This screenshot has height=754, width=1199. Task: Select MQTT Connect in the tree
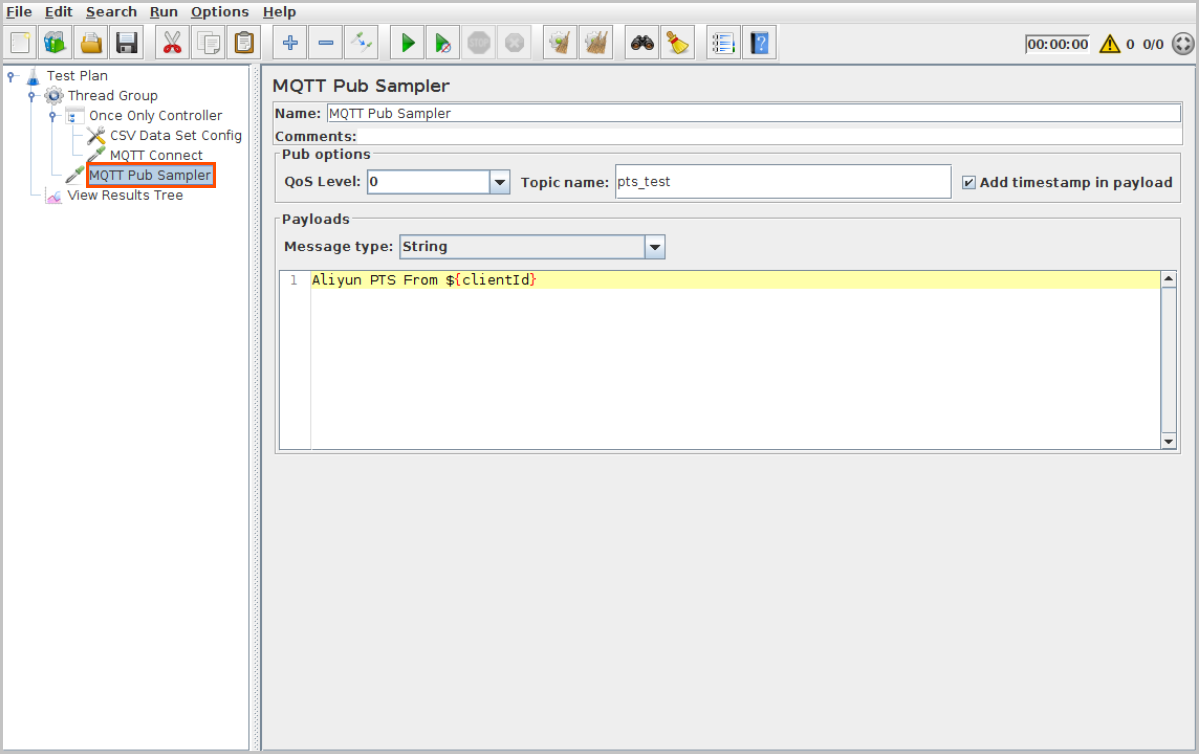click(156, 155)
